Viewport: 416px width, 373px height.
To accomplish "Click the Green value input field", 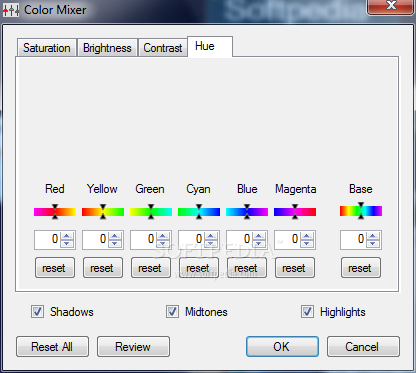I will [x=143, y=239].
